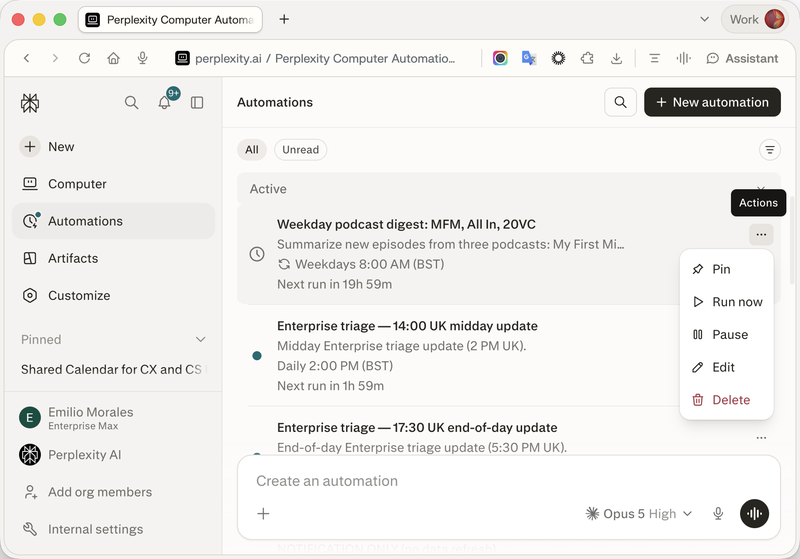Open ellipsis menu for 17:30 end-of-day update
Screen dimensions: 800x559
[x=761, y=438]
